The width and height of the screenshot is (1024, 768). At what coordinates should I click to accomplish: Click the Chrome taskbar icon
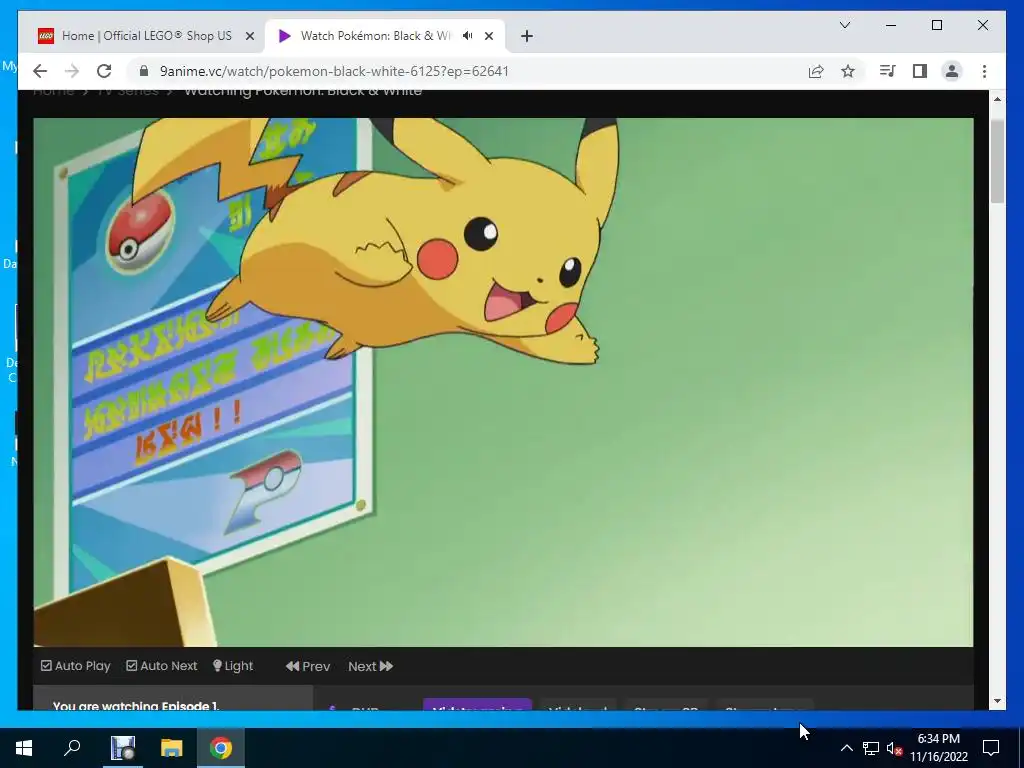[221, 748]
